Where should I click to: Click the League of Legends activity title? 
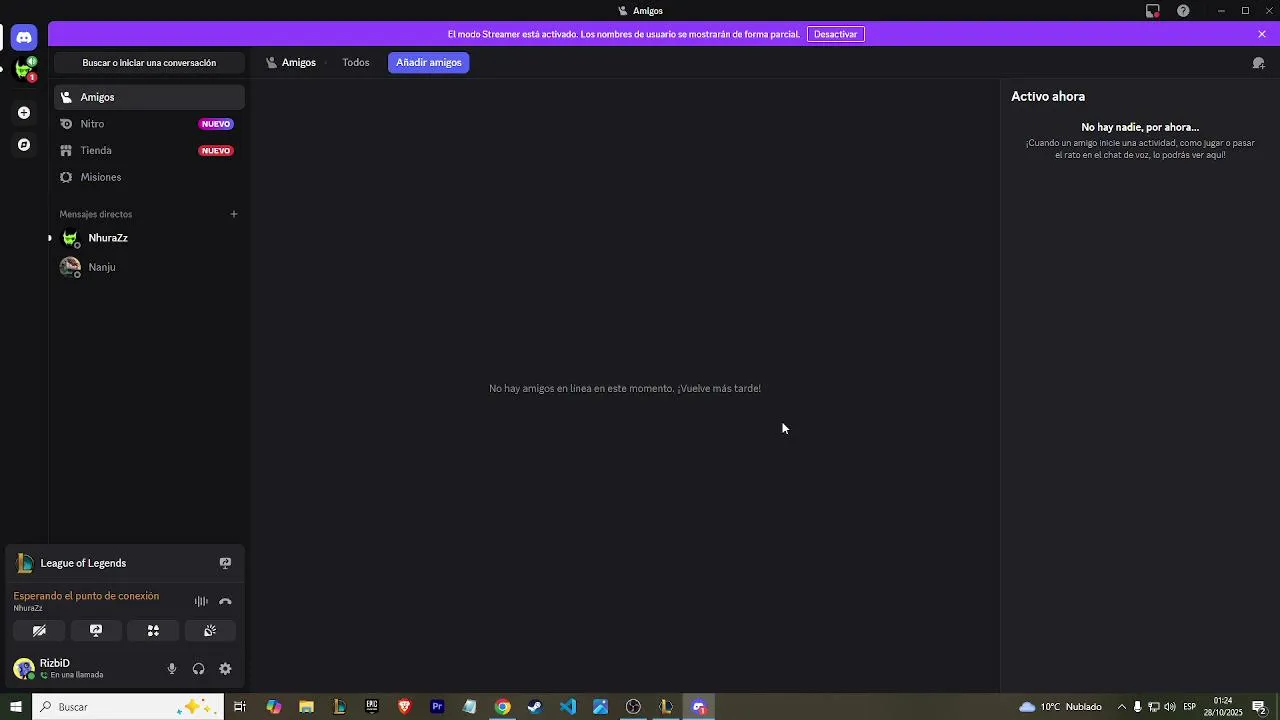(x=83, y=563)
